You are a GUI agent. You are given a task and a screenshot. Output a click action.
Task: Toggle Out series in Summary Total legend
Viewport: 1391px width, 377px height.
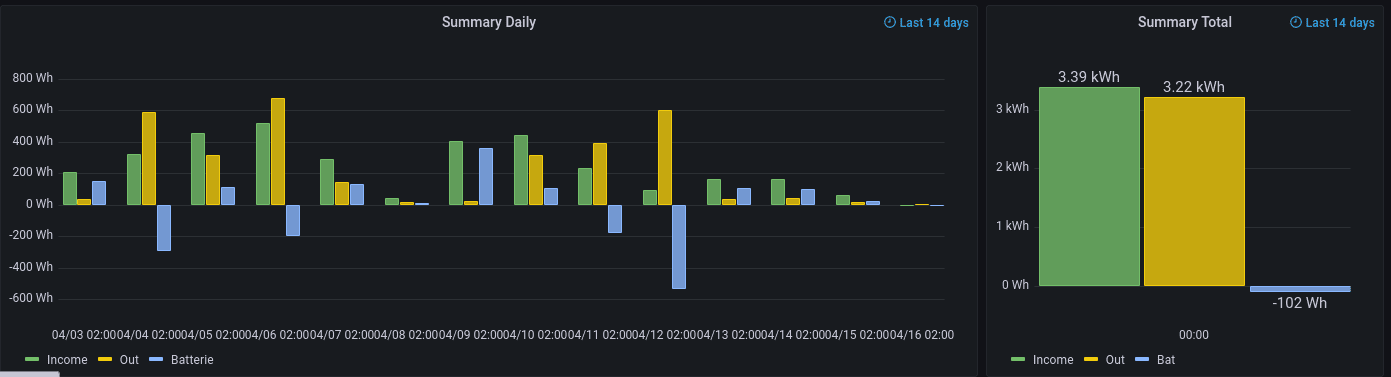click(x=1115, y=359)
